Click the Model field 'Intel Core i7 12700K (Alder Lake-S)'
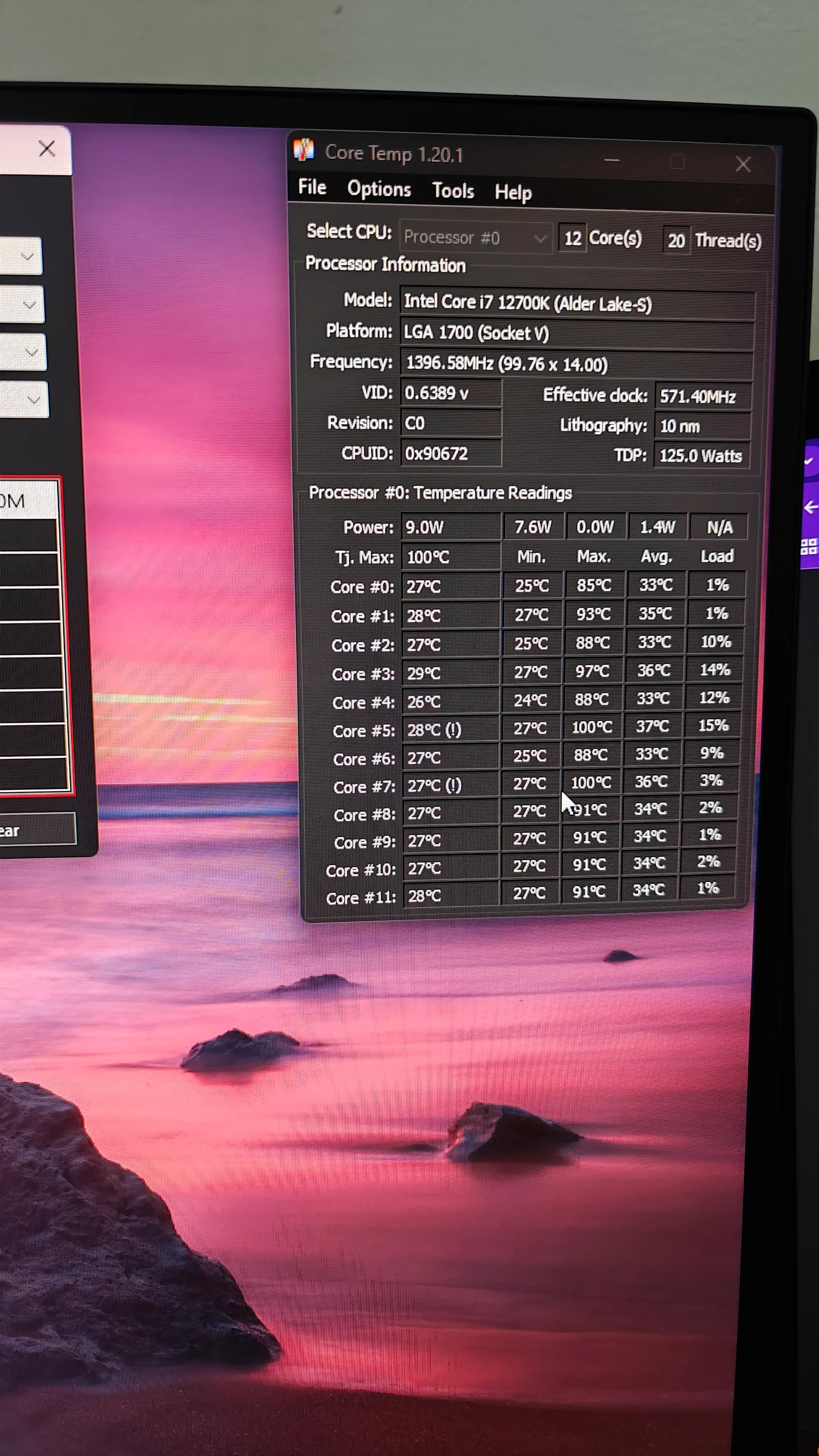 [x=578, y=304]
